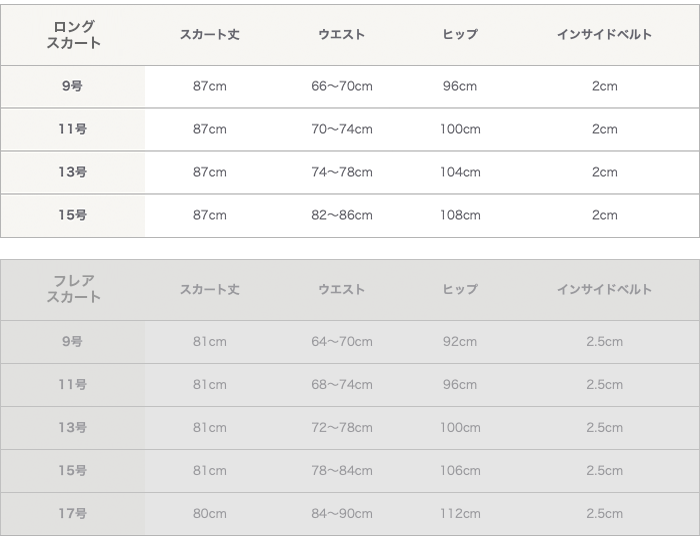Screen dimensions: 700x540
Task: Click the 9号 row in the long skirt table
Action: point(73,86)
